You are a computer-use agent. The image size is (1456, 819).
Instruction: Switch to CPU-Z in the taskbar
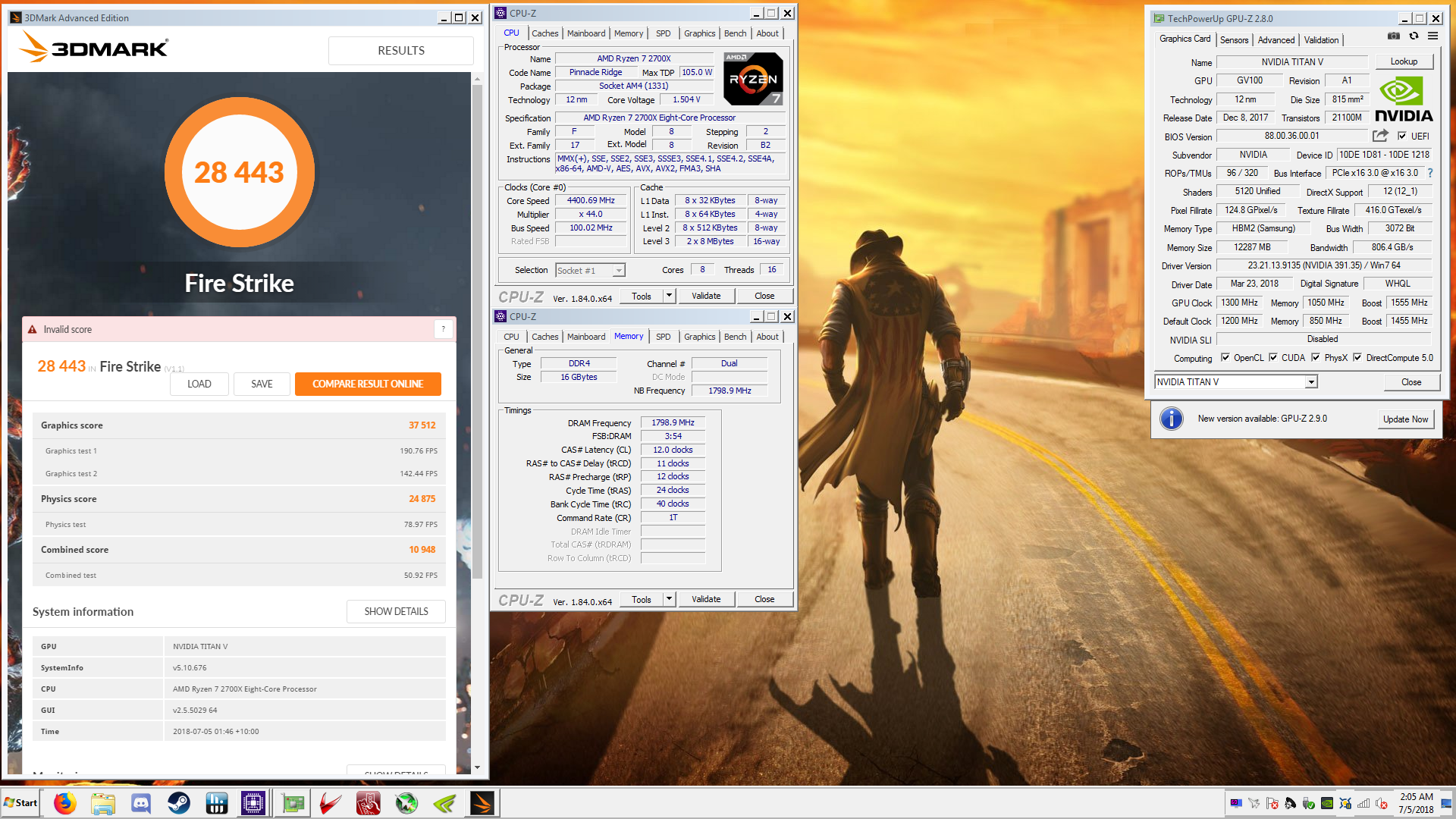pyautogui.click(x=253, y=803)
